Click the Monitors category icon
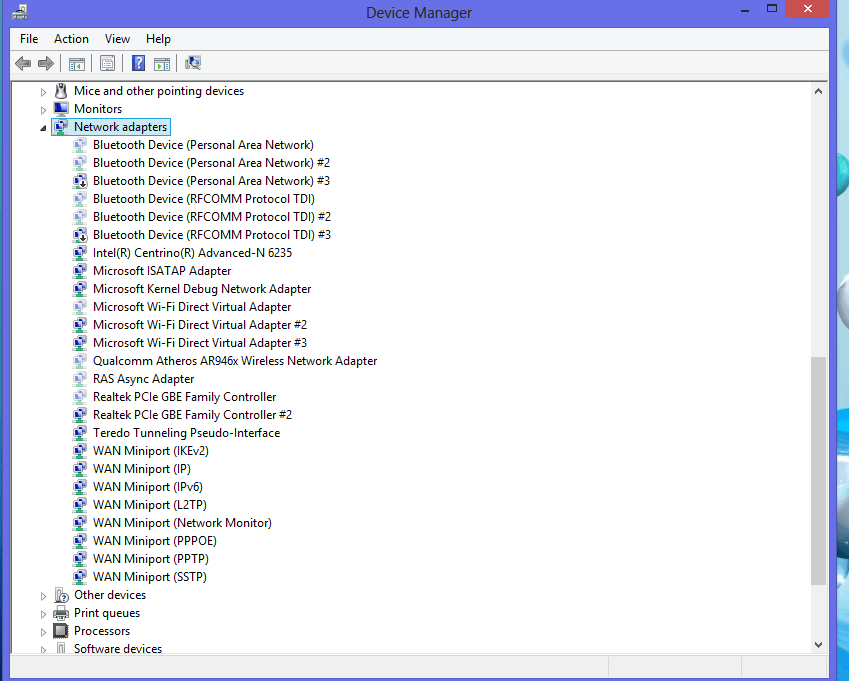This screenshot has height=681, width=849. coord(61,109)
